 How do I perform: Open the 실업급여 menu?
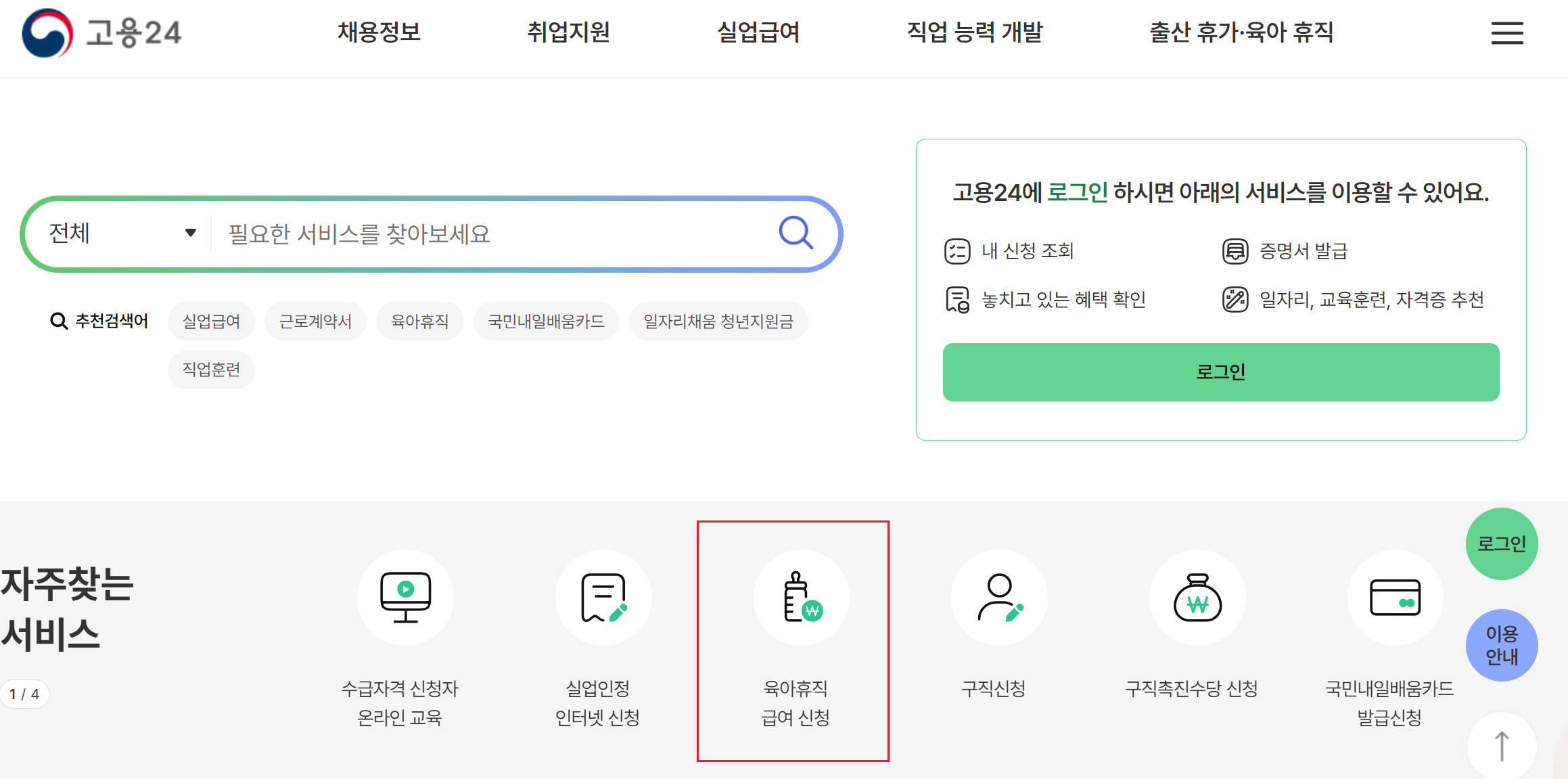pos(758,32)
